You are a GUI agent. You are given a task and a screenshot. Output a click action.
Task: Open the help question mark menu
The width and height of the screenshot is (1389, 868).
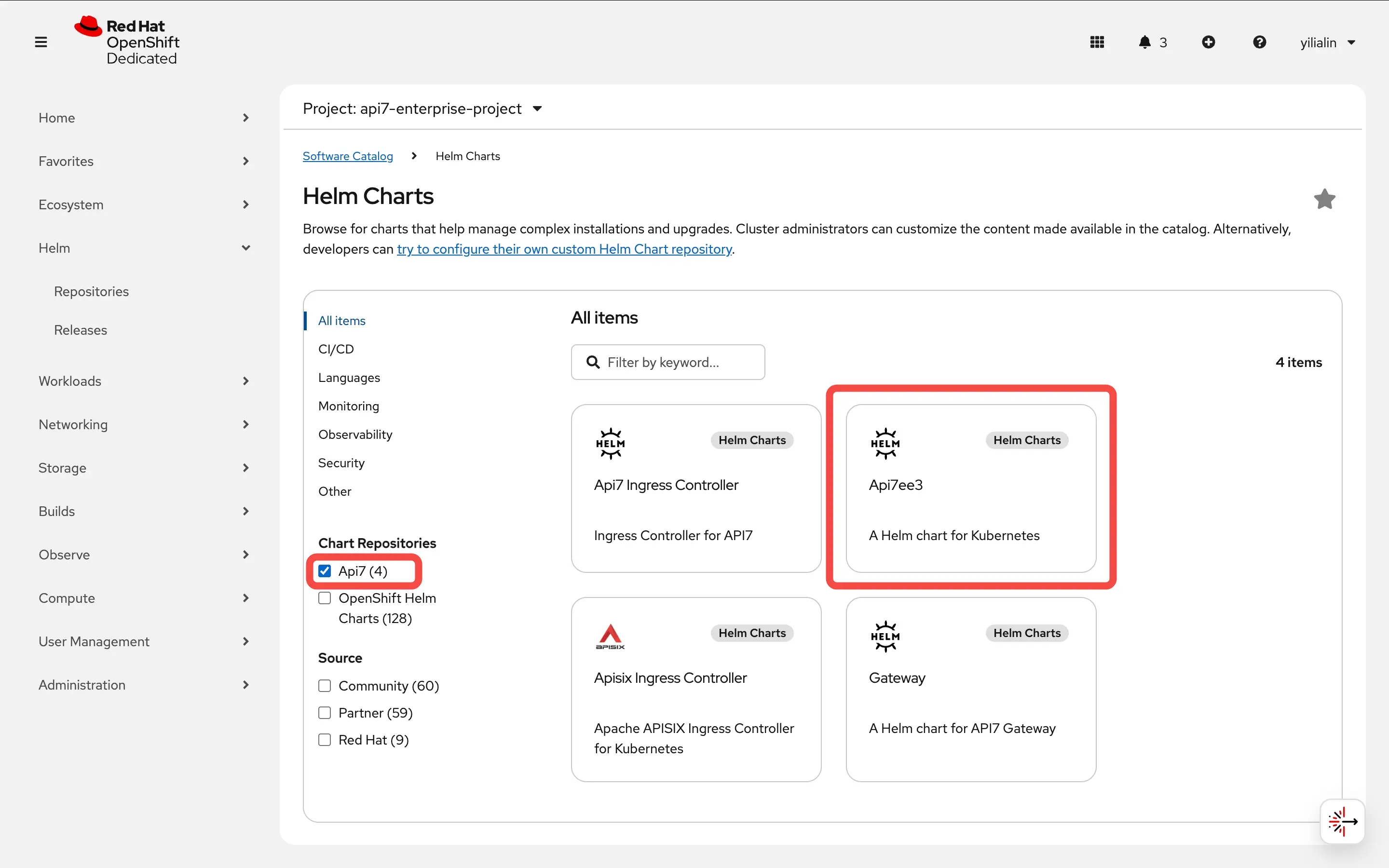(x=1259, y=42)
